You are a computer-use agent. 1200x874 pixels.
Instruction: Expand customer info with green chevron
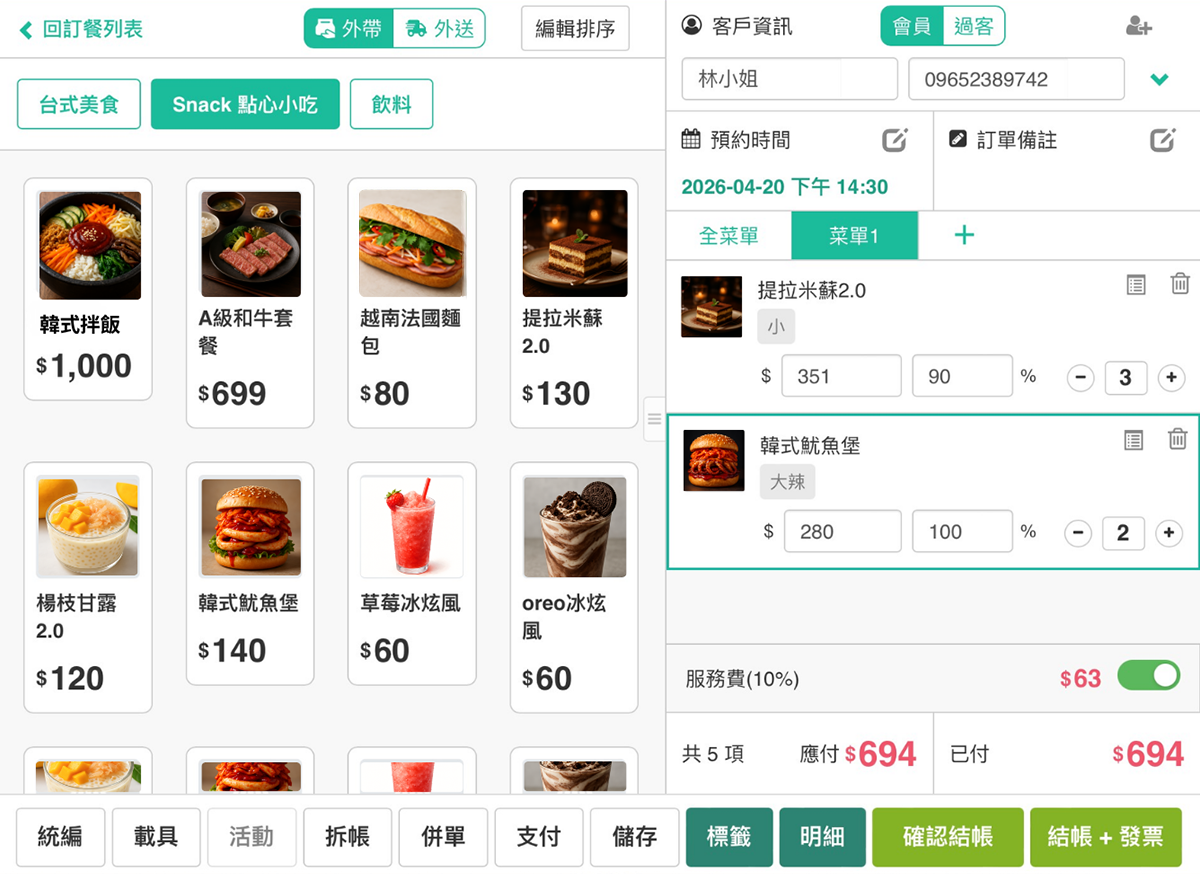click(1160, 80)
